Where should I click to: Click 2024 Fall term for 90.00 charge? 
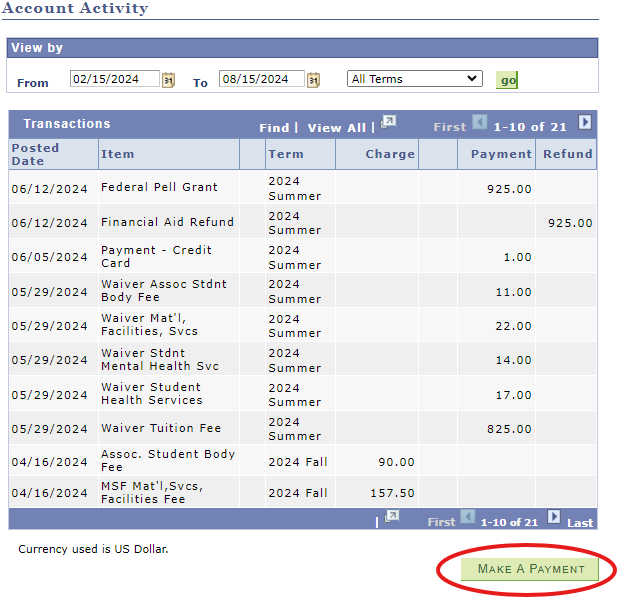[x=298, y=462]
